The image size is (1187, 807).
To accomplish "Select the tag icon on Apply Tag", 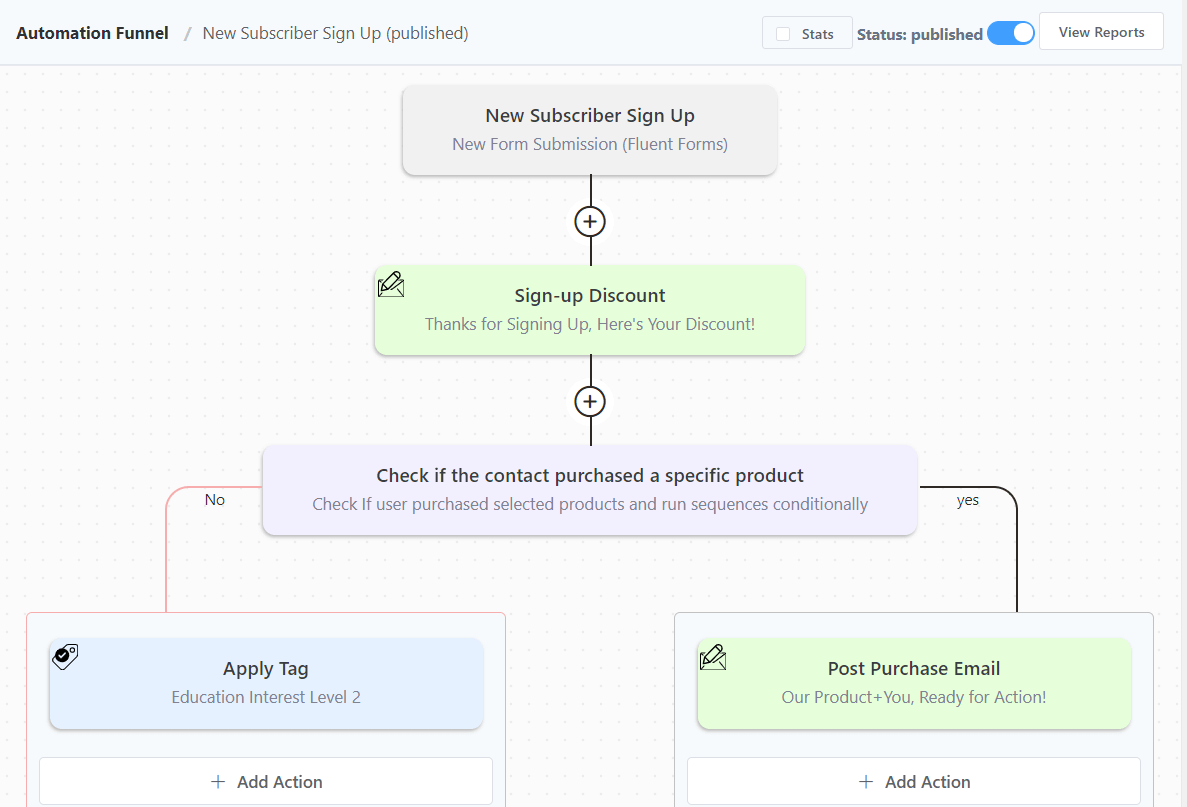I will pos(64,657).
